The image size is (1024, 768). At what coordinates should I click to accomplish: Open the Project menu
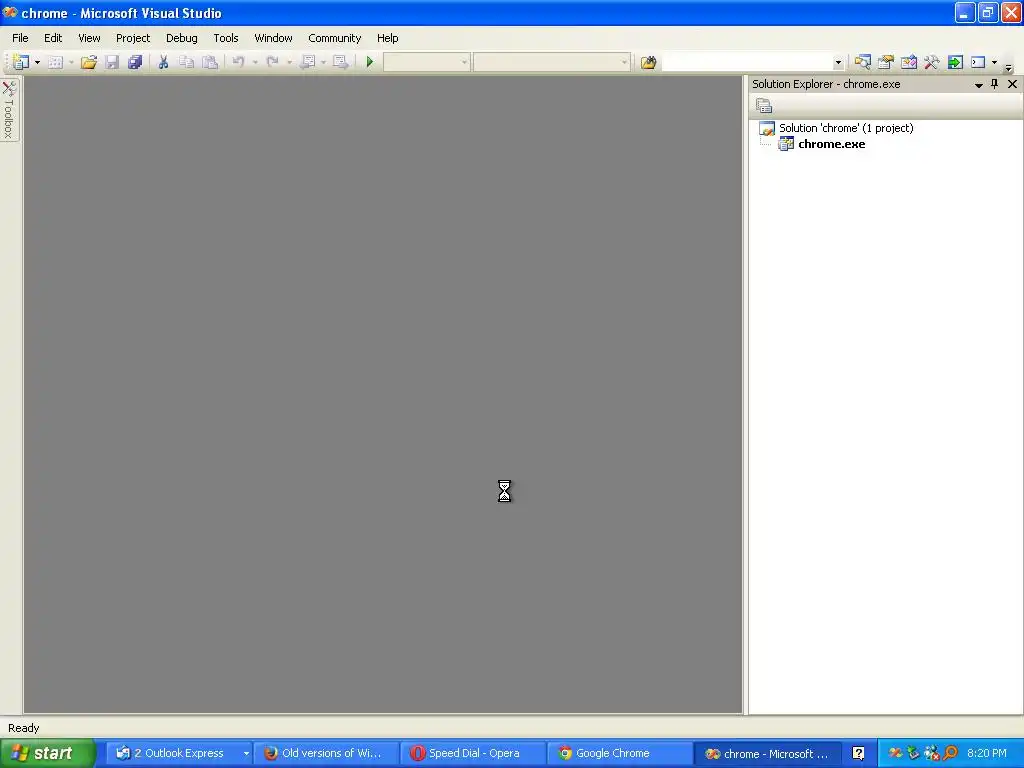click(133, 38)
